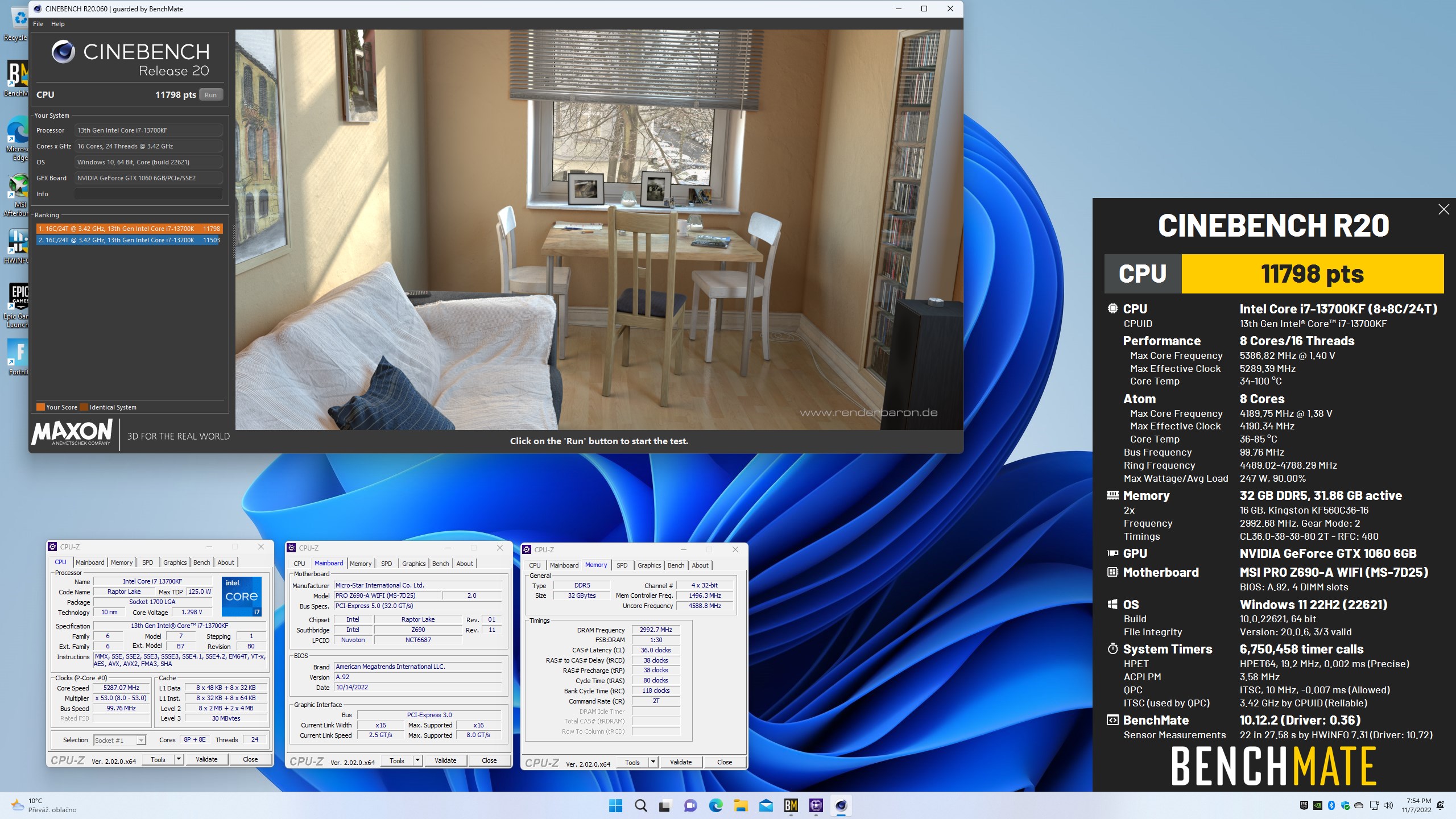Switch to CPU-Z via its taskbar icon
This screenshot has width=1456, height=819.
point(816,805)
